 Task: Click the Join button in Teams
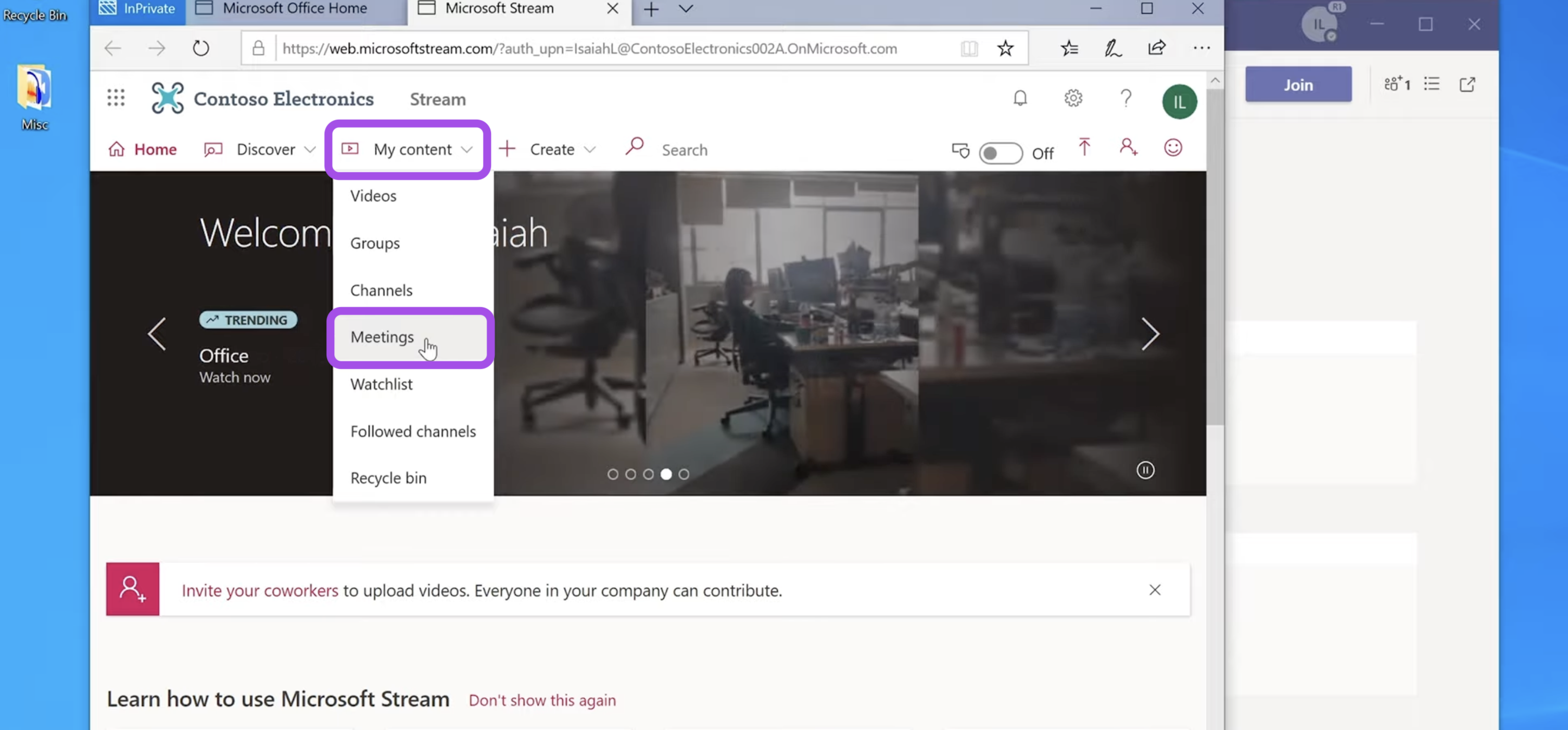point(1298,84)
